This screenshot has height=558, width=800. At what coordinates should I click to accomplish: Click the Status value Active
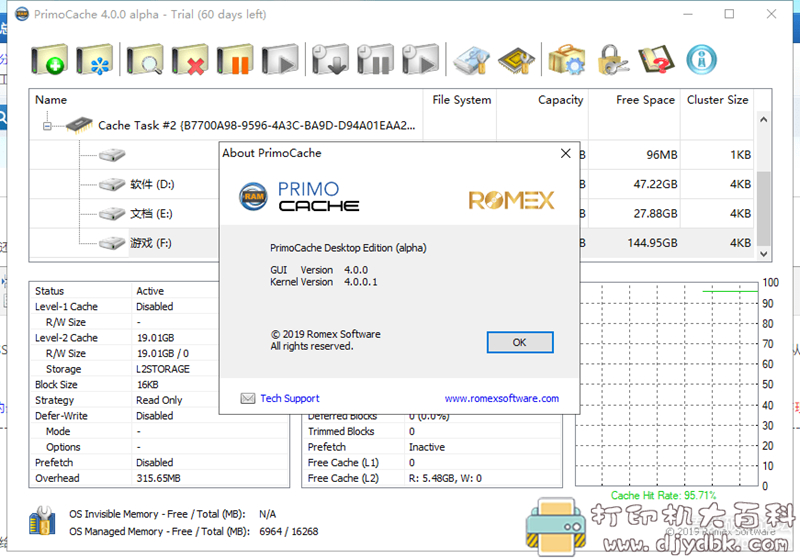pyautogui.click(x=150, y=291)
